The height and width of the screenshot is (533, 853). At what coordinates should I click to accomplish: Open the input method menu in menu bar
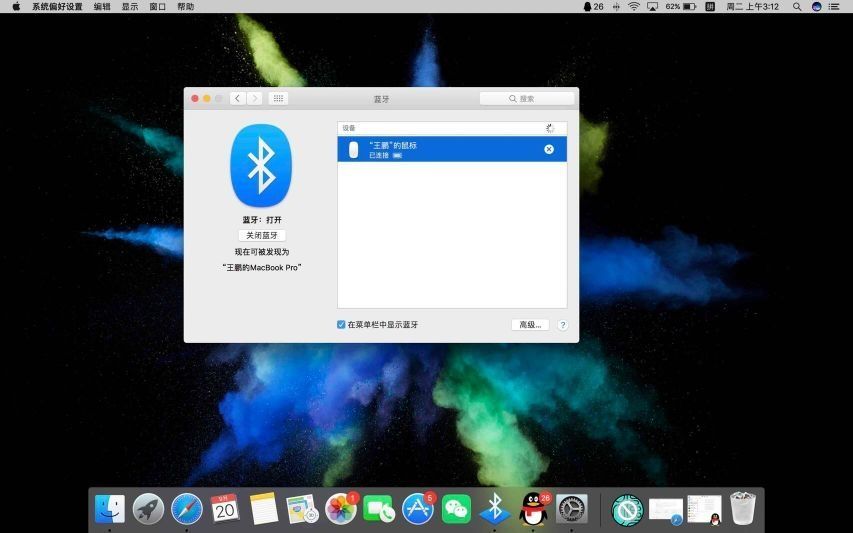point(710,6)
